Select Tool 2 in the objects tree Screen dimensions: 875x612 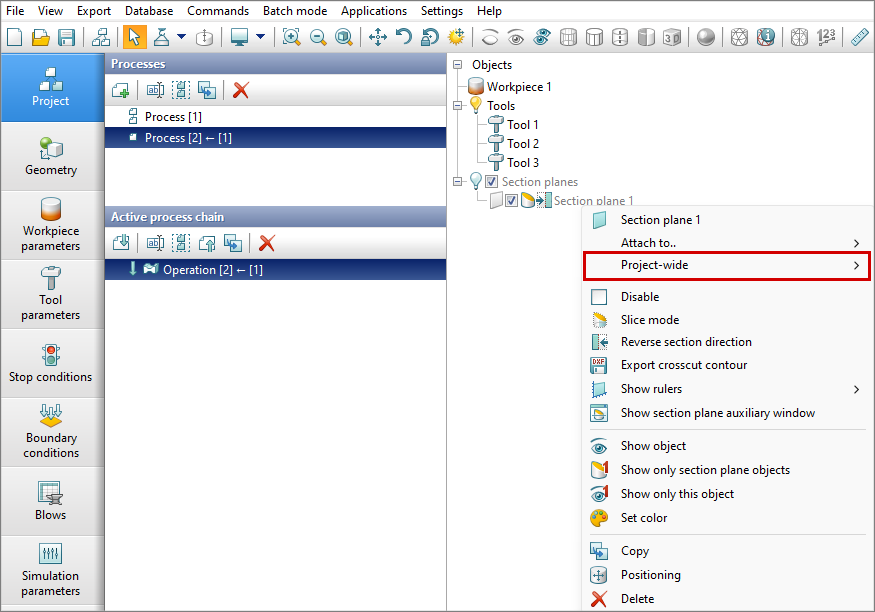click(x=522, y=144)
